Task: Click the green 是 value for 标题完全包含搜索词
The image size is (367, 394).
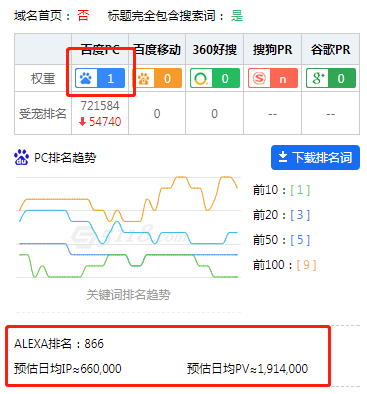Action: [237, 15]
